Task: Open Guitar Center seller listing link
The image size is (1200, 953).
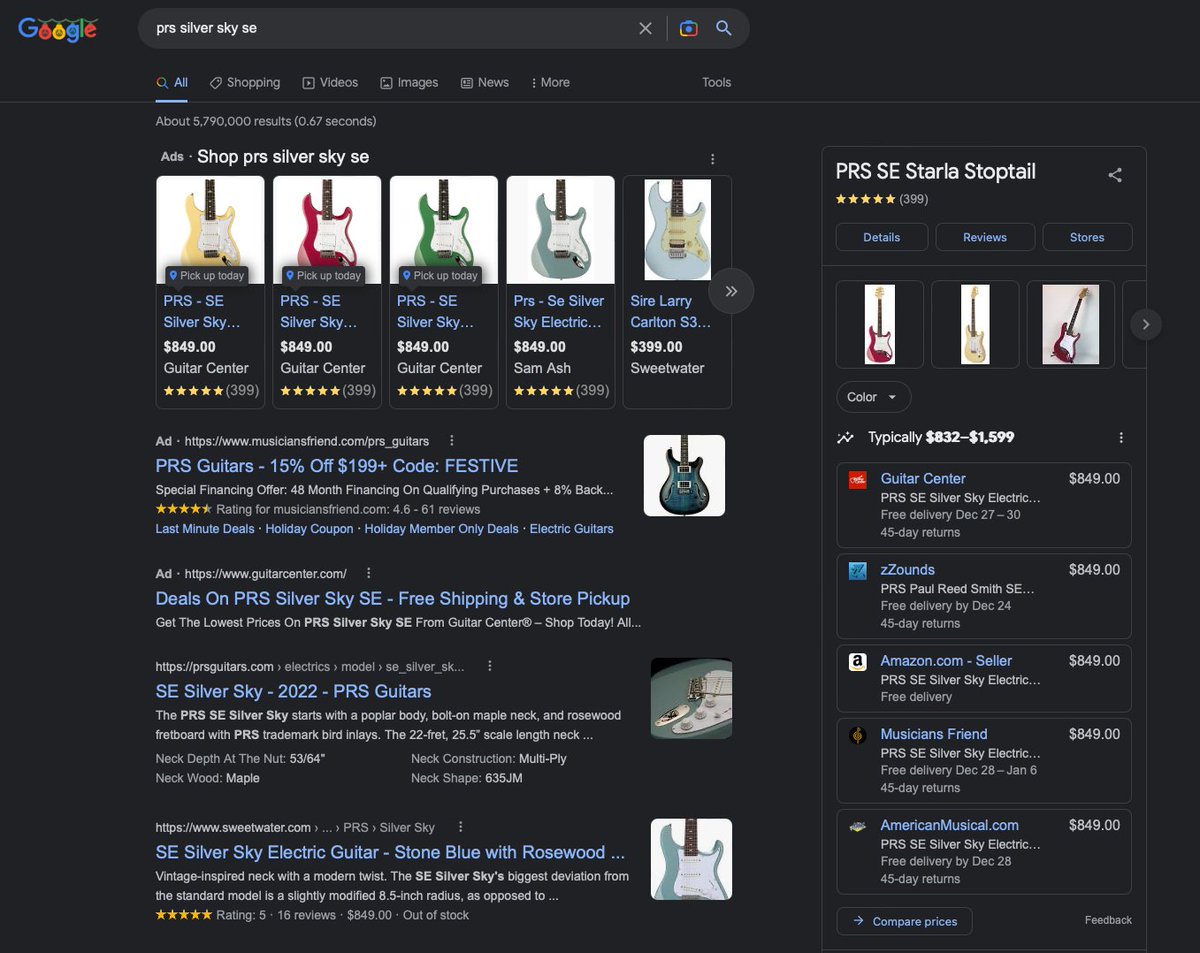Action: 923,479
